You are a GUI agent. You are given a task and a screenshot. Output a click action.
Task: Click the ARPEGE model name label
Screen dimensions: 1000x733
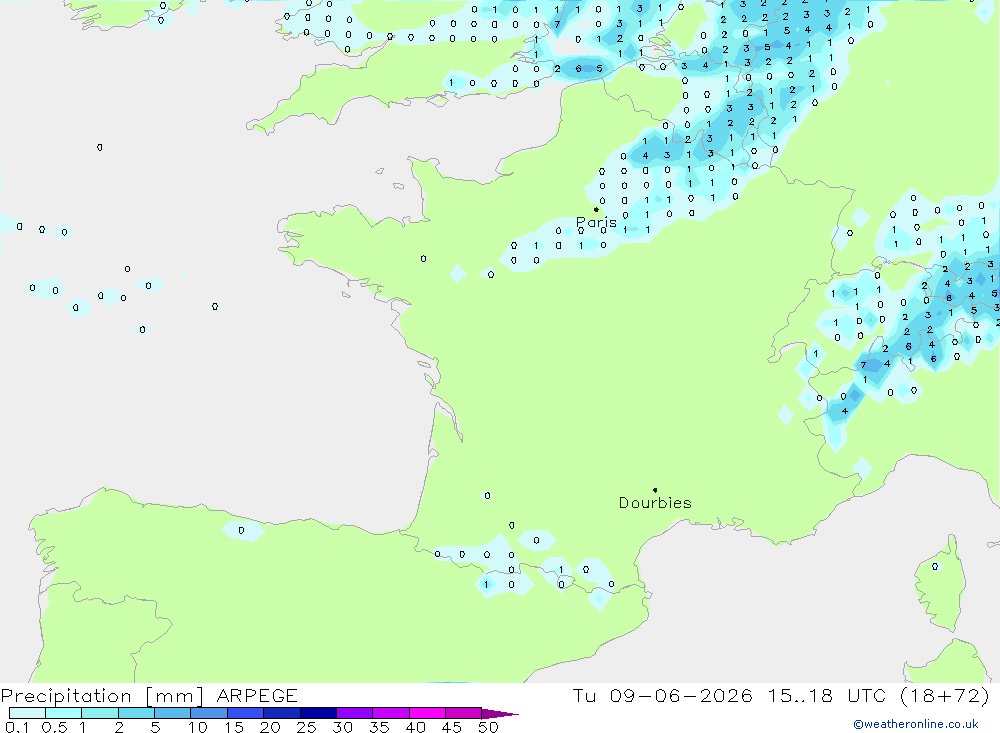point(257,695)
